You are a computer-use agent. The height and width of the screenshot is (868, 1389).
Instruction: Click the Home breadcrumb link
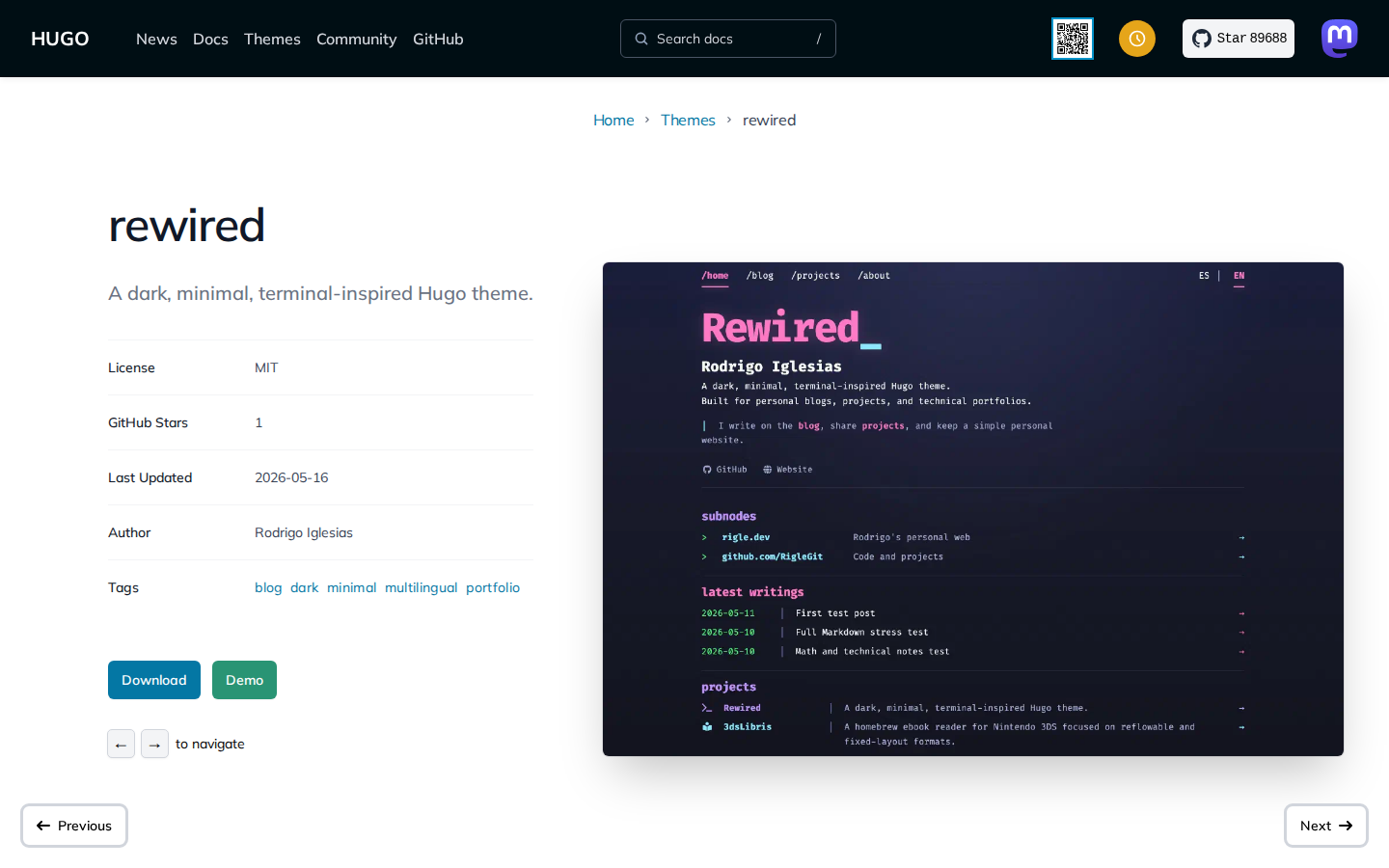[x=613, y=120]
